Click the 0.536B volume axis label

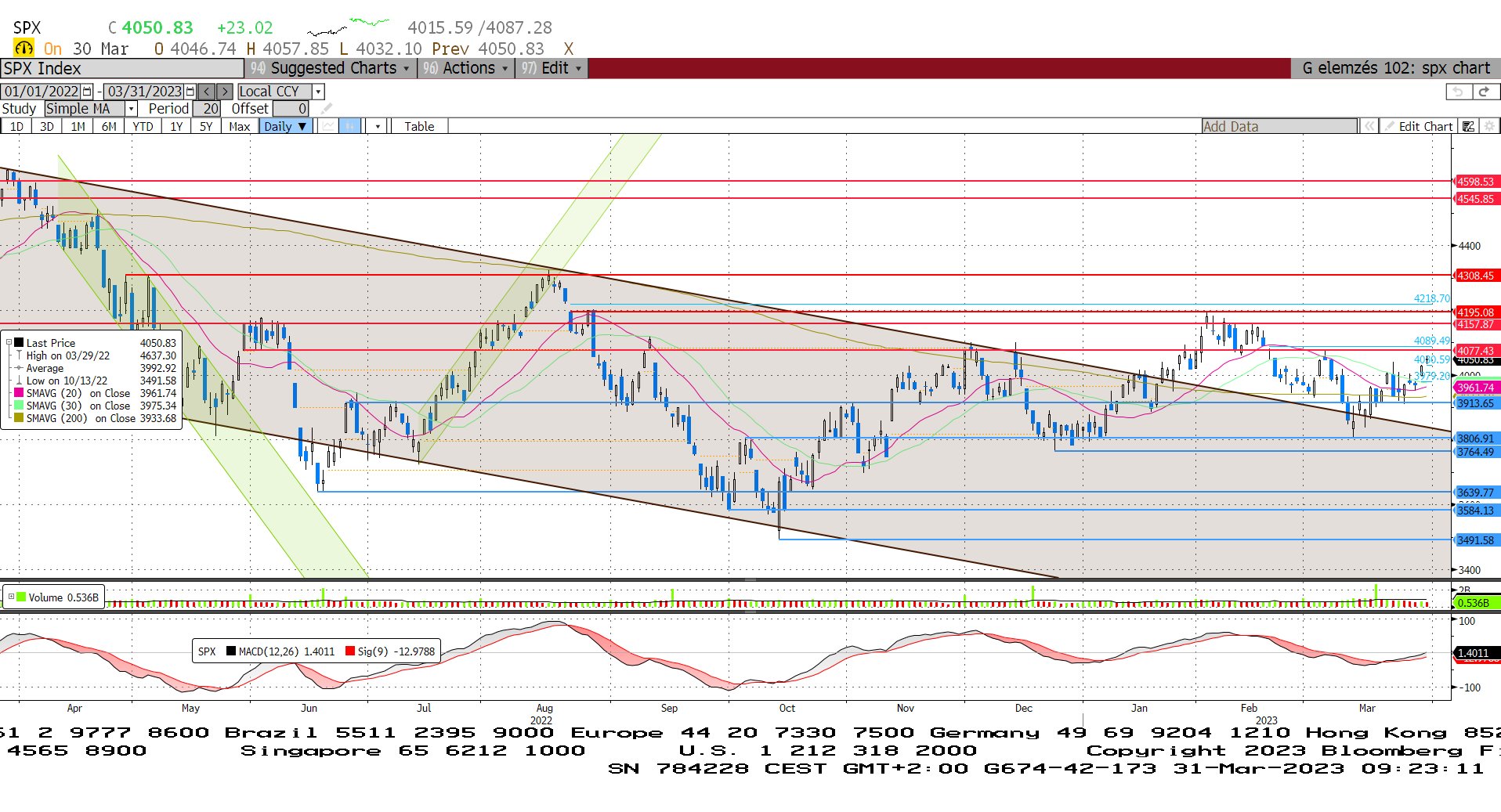point(1477,603)
